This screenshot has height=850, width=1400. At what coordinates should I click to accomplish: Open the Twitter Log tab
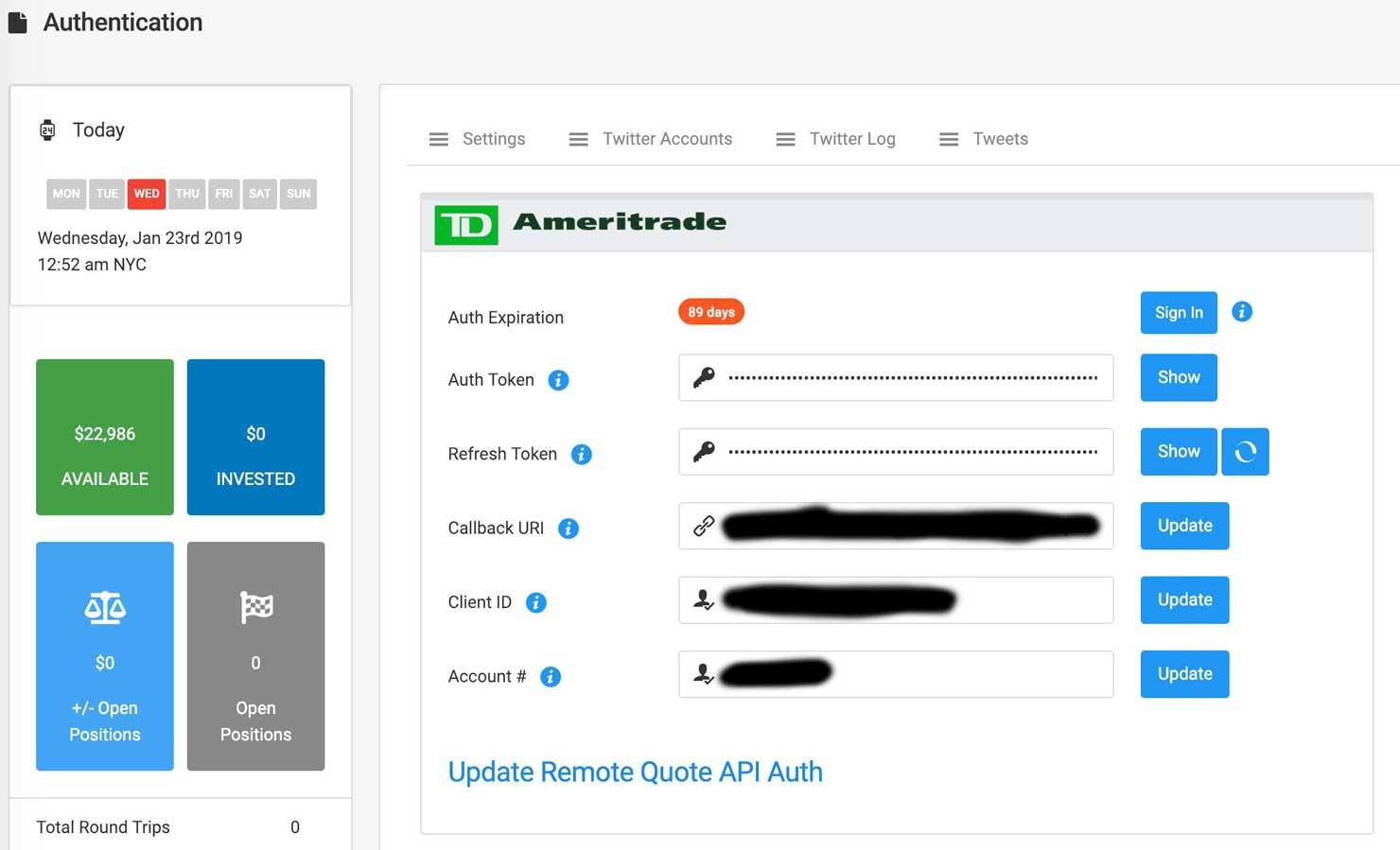click(835, 139)
